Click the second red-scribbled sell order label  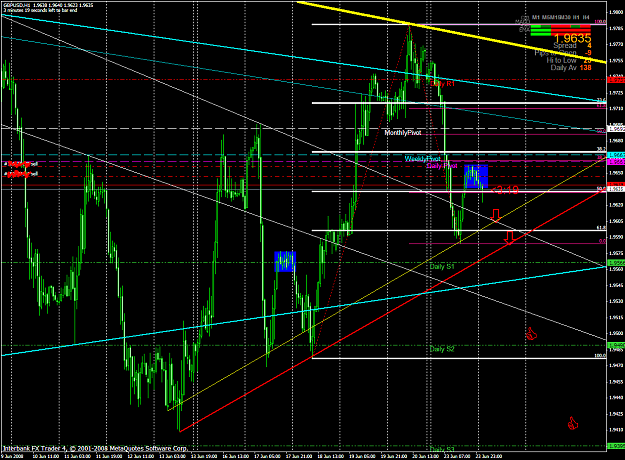tap(21, 174)
